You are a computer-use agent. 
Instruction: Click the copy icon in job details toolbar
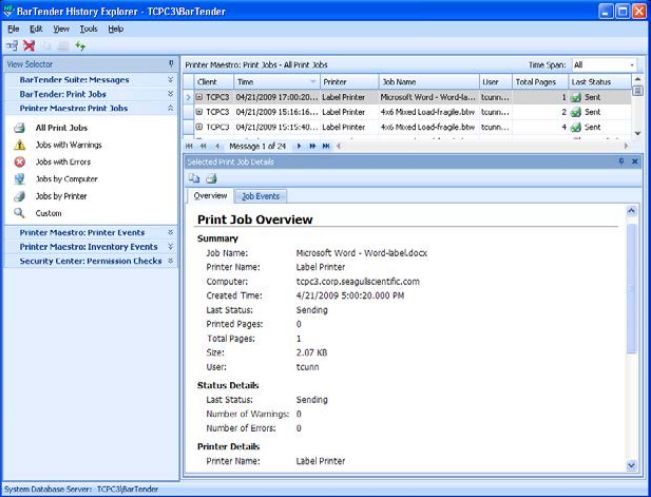tap(195, 178)
